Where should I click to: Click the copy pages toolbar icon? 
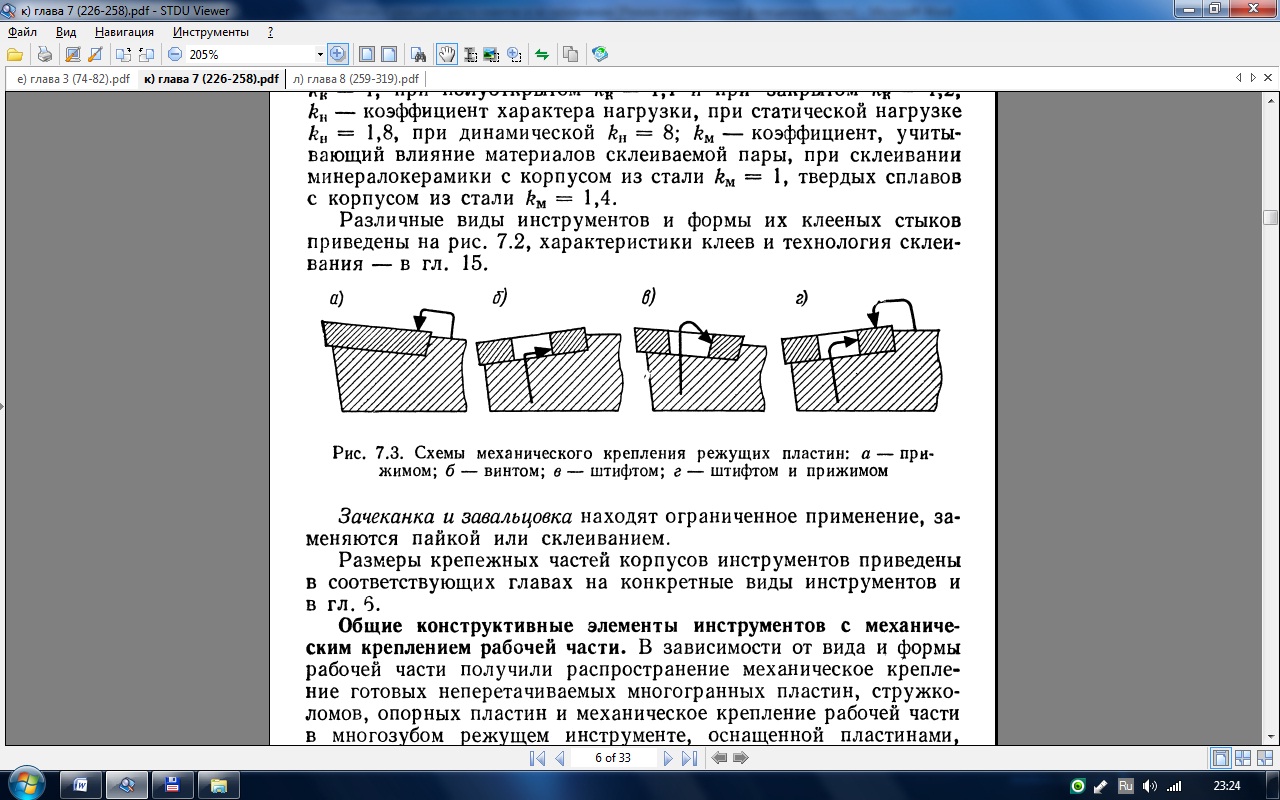coord(571,54)
